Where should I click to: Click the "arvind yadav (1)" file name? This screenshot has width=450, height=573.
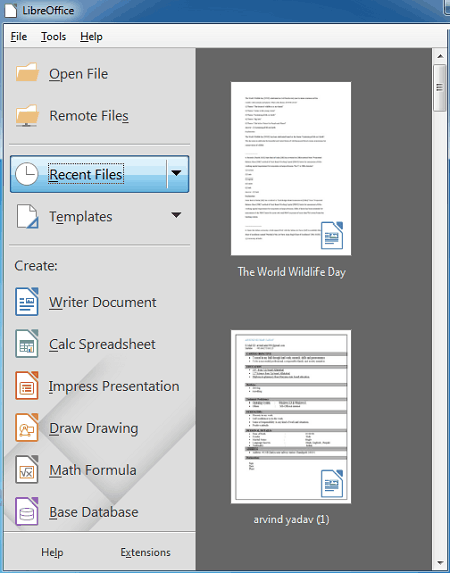tap(291, 519)
